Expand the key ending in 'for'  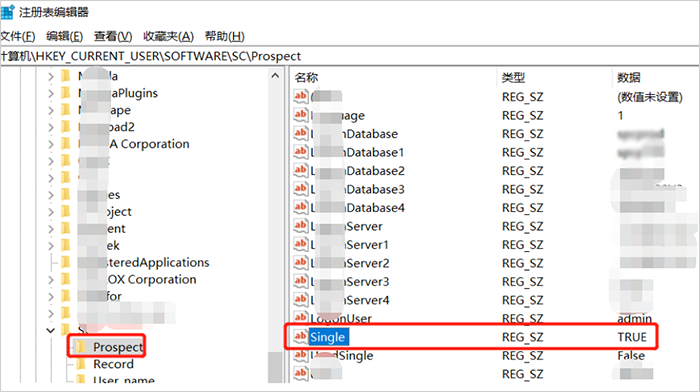tap(50, 296)
